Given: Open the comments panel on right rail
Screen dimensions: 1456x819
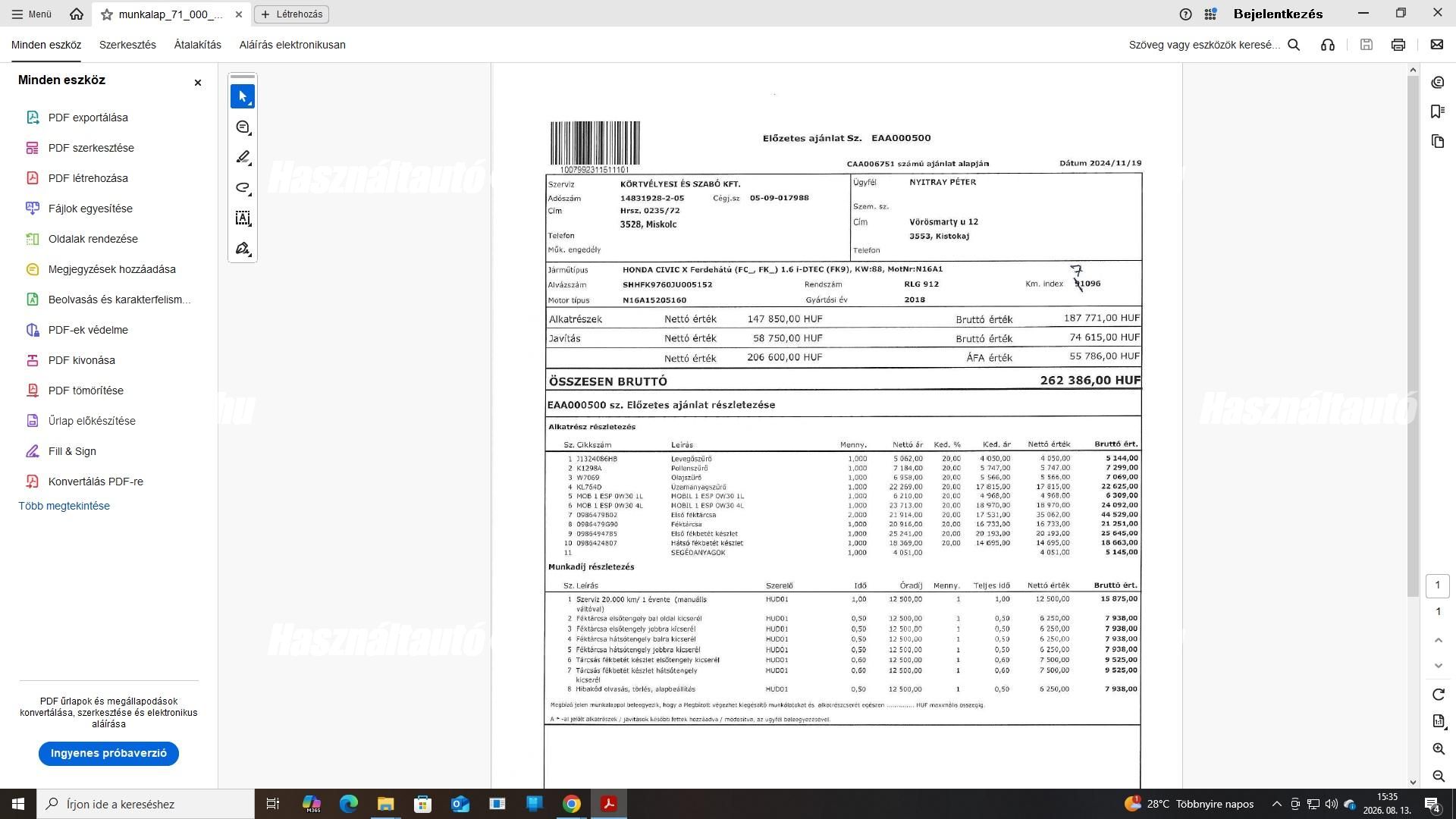Looking at the screenshot, I should click(x=1438, y=82).
